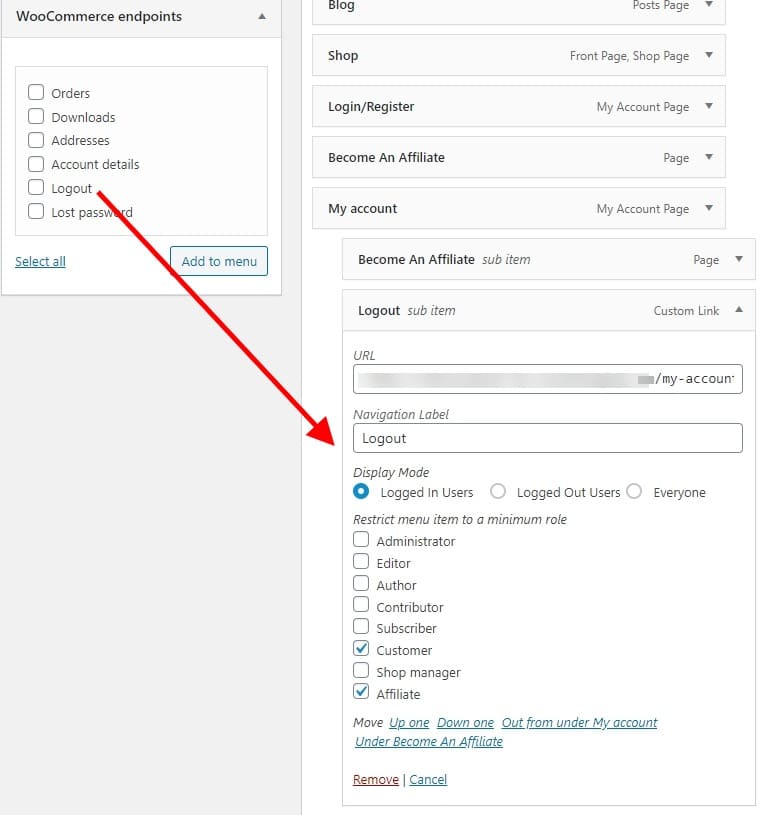The width and height of the screenshot is (767, 815).
Task: Expand the top-level Become An Affiliate item
Action: pyautogui.click(x=709, y=157)
